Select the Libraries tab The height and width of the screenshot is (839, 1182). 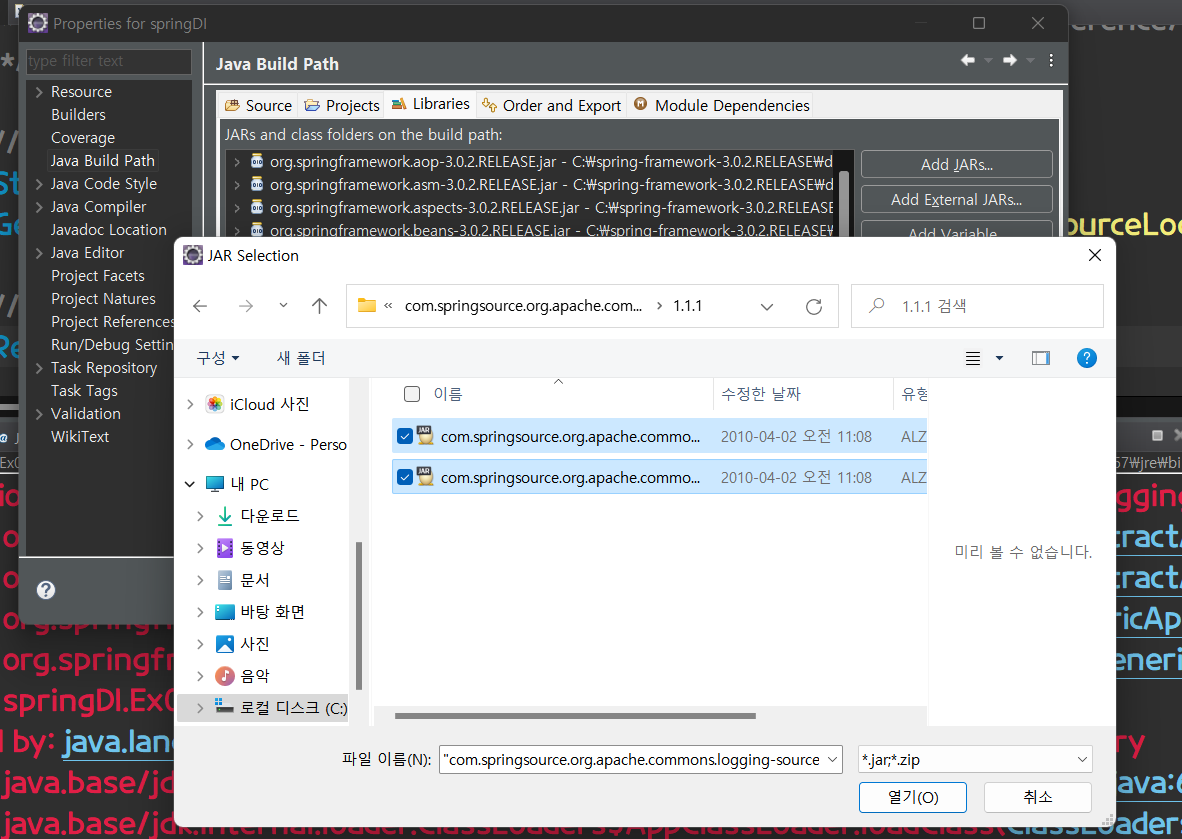pyautogui.click(x=431, y=104)
